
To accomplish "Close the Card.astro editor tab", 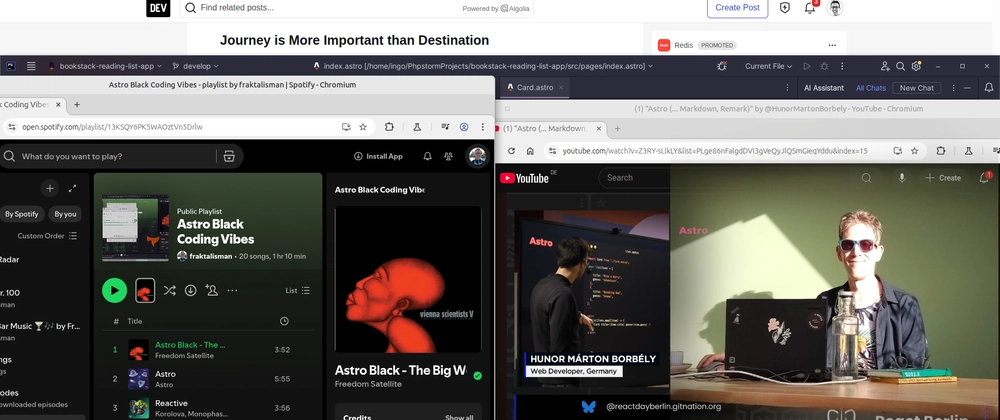I will [561, 87].
